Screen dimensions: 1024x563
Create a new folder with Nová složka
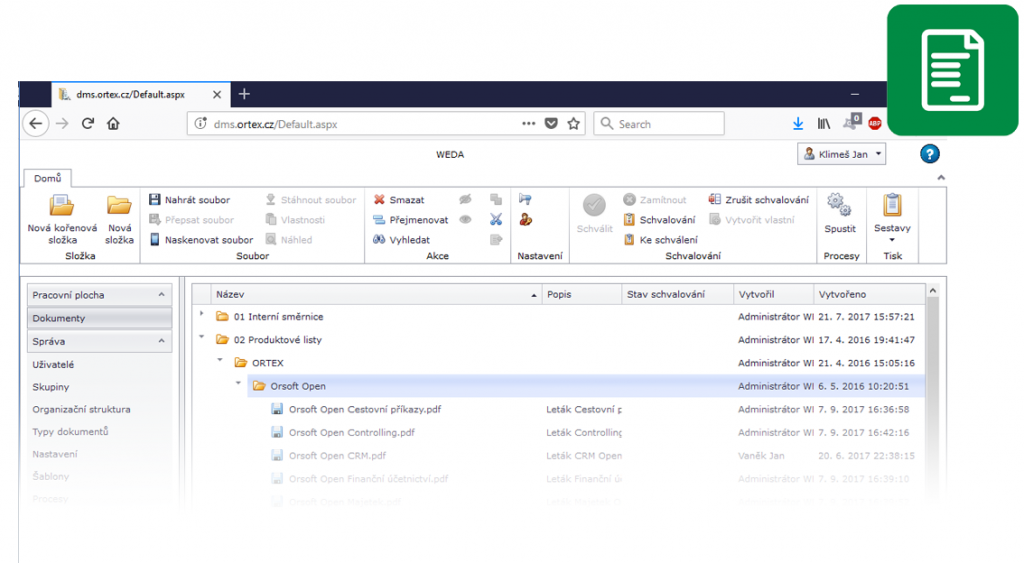[119, 205]
